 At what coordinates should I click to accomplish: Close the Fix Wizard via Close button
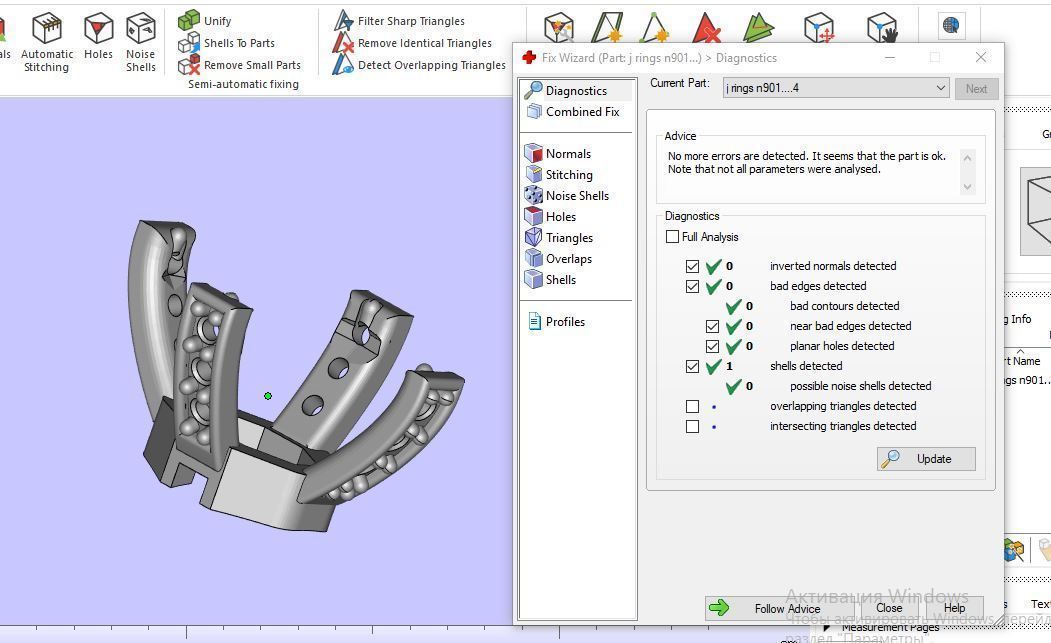[x=889, y=608]
